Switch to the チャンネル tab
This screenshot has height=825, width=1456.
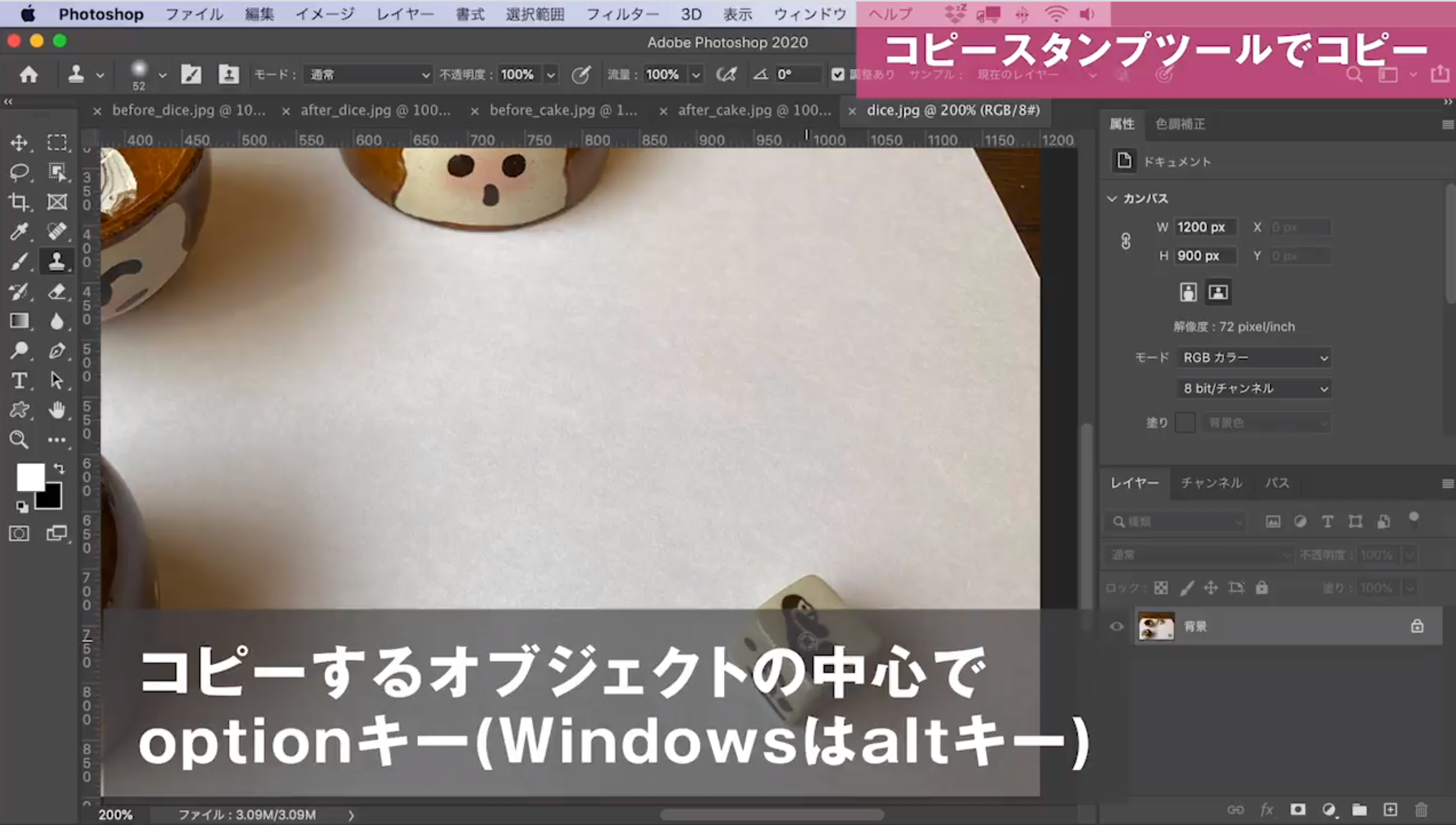pyautogui.click(x=1211, y=483)
